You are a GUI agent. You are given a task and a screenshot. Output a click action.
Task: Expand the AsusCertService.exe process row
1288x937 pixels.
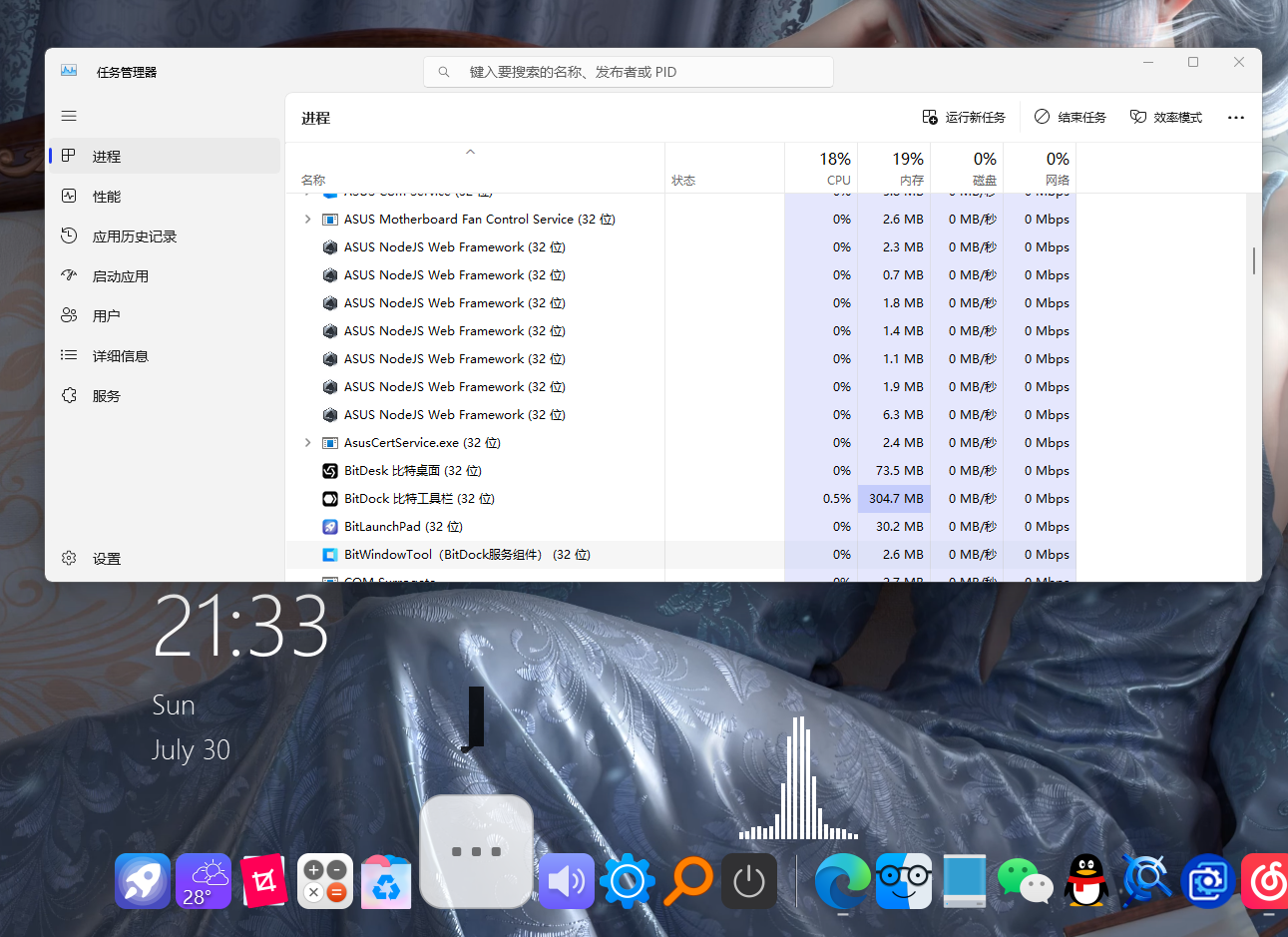[307, 443]
